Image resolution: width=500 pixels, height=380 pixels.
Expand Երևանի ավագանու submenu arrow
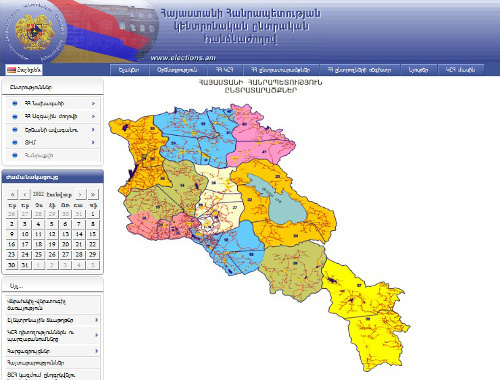coord(93,130)
